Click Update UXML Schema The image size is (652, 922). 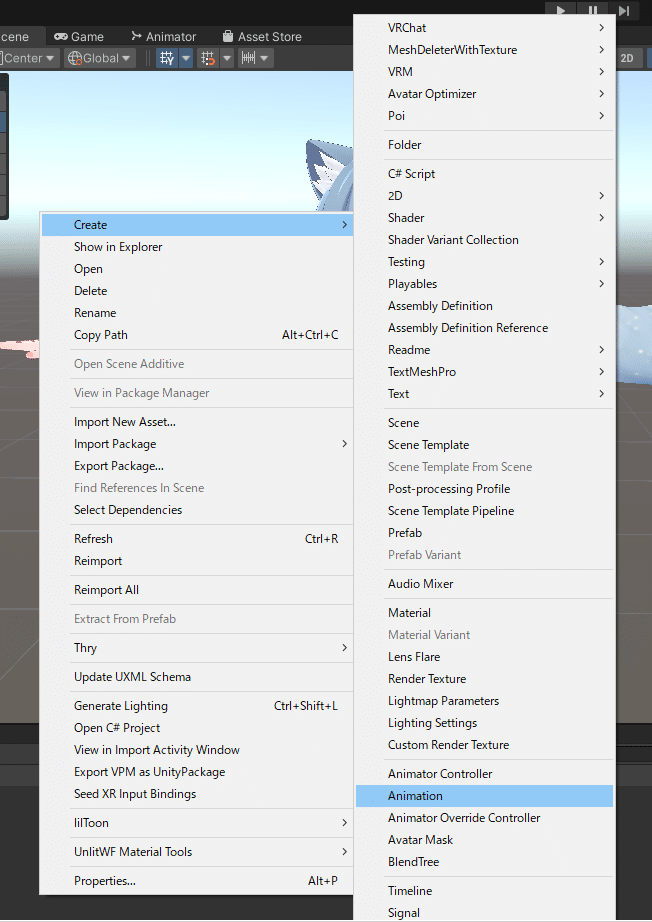(198, 677)
